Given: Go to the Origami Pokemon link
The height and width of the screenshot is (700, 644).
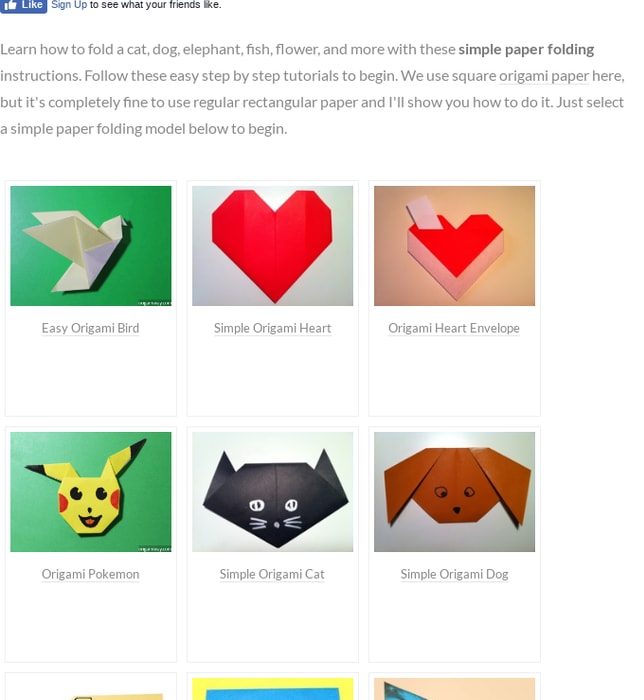Looking at the screenshot, I should (x=91, y=574).
